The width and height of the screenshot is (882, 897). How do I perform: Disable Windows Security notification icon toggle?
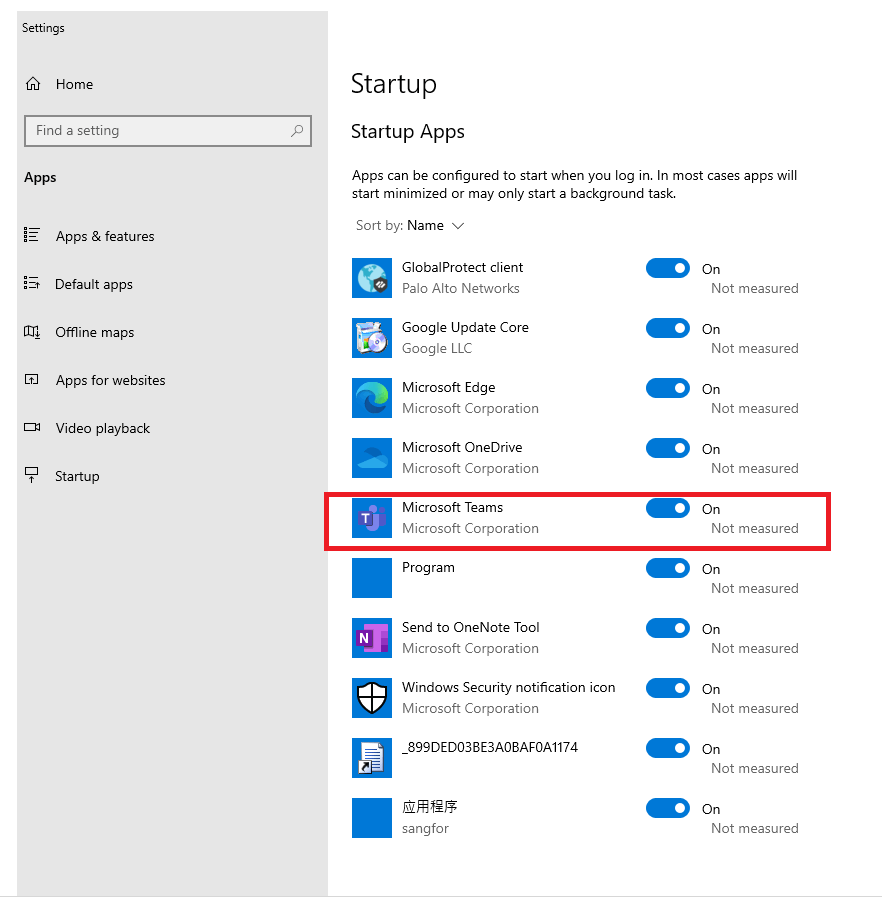pos(668,689)
